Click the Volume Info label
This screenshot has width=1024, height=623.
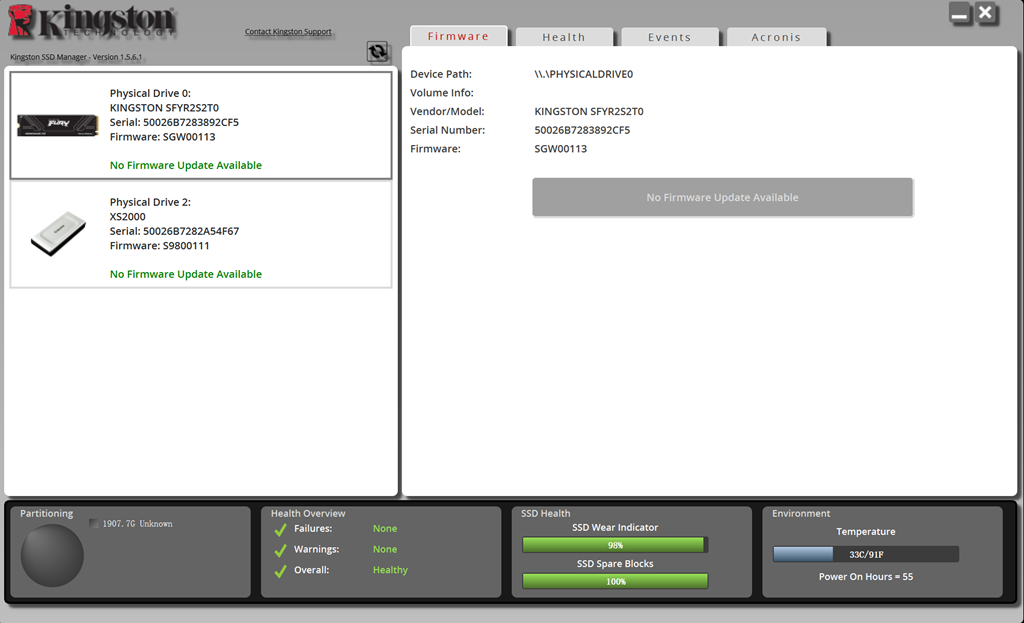441,93
